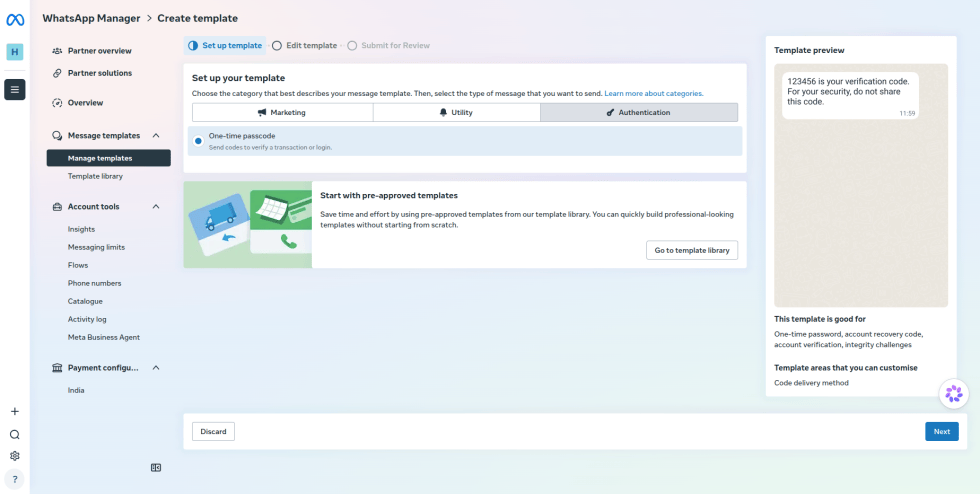This screenshot has height=494, width=980.
Task: Click 'Set up your template' heading
Action: (238, 78)
